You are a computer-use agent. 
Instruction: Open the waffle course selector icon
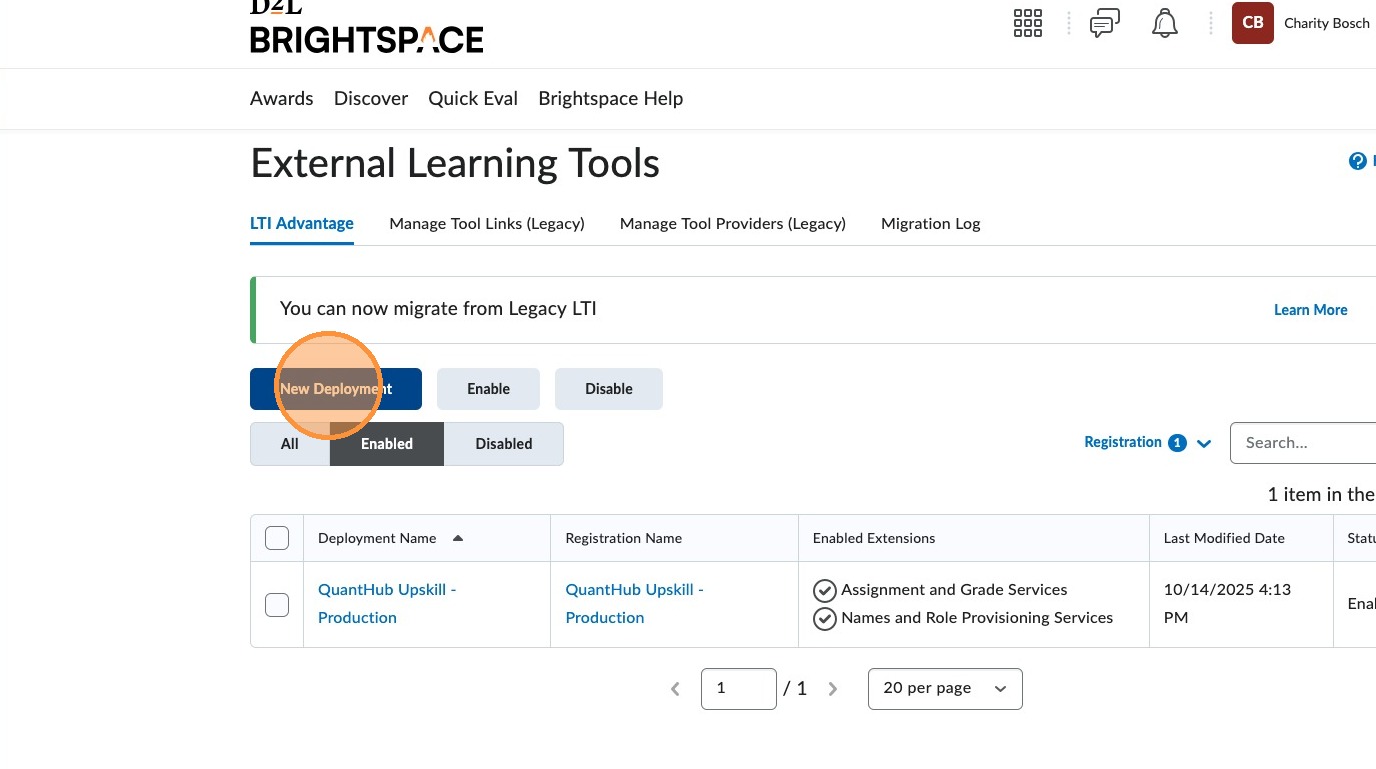coord(1027,23)
